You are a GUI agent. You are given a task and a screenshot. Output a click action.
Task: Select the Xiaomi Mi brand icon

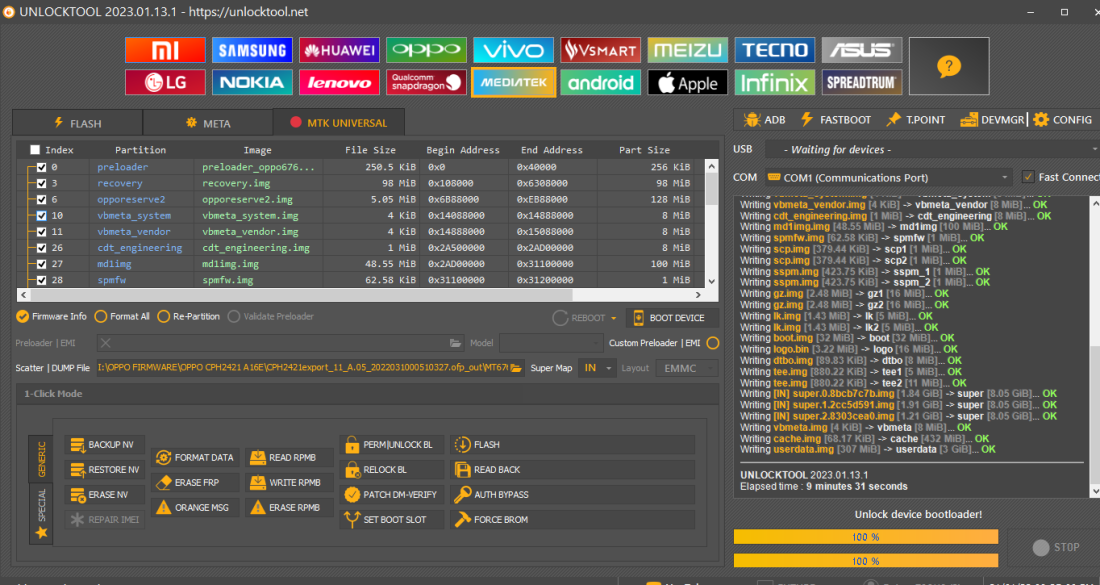point(165,50)
